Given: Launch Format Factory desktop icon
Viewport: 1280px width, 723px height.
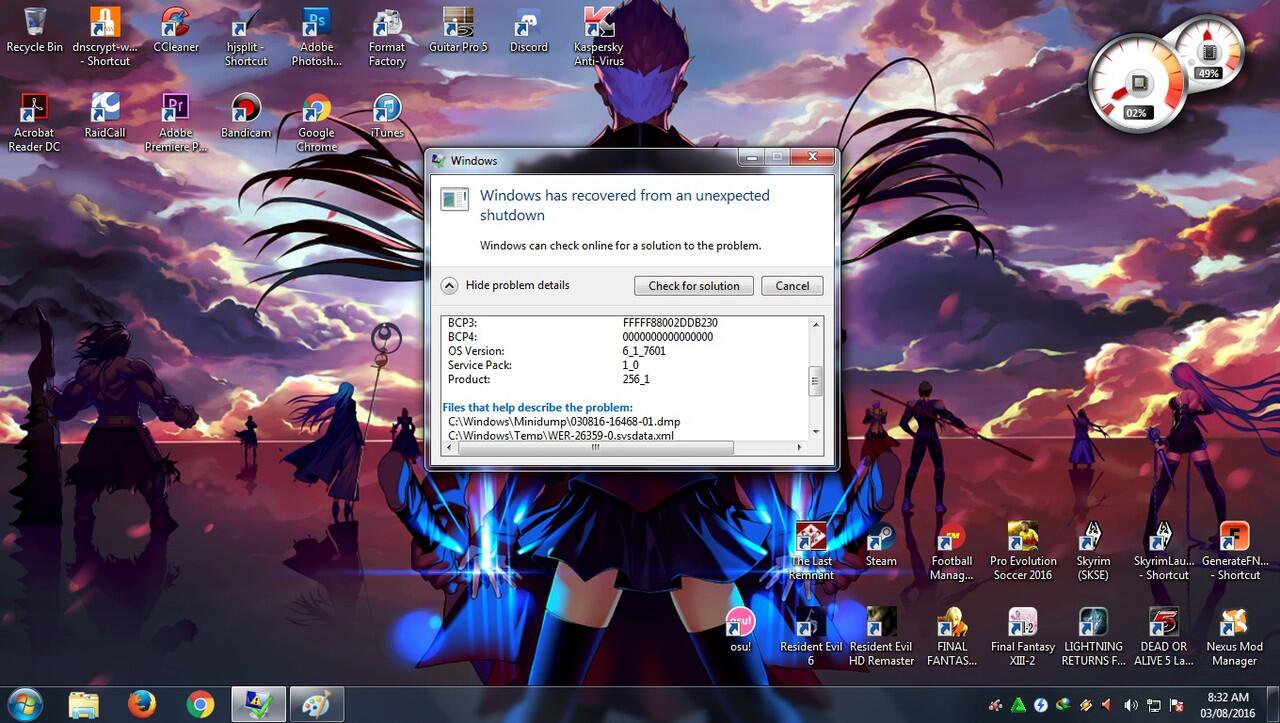Looking at the screenshot, I should (387, 37).
